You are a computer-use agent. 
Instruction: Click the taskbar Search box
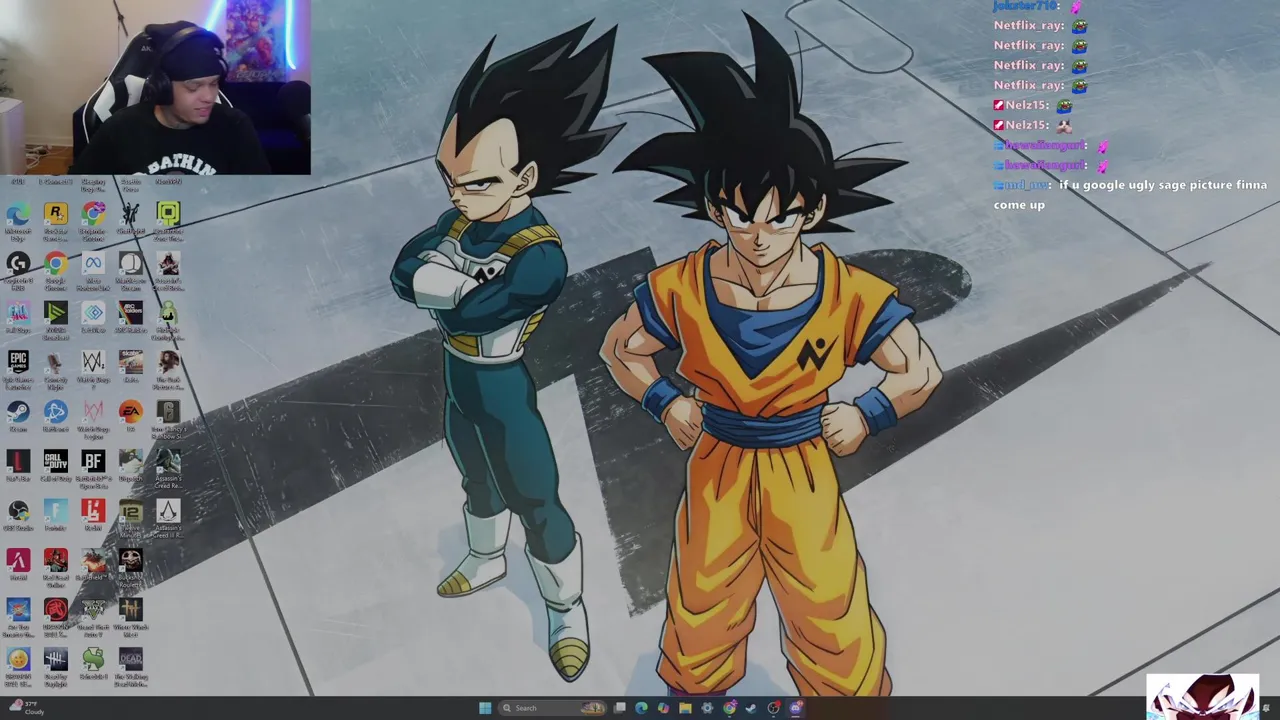[x=552, y=708]
